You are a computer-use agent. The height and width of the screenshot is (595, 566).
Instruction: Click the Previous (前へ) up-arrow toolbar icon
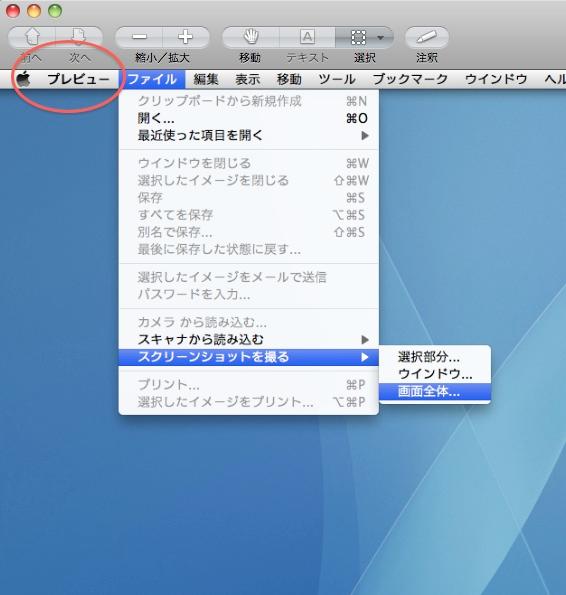point(32,37)
